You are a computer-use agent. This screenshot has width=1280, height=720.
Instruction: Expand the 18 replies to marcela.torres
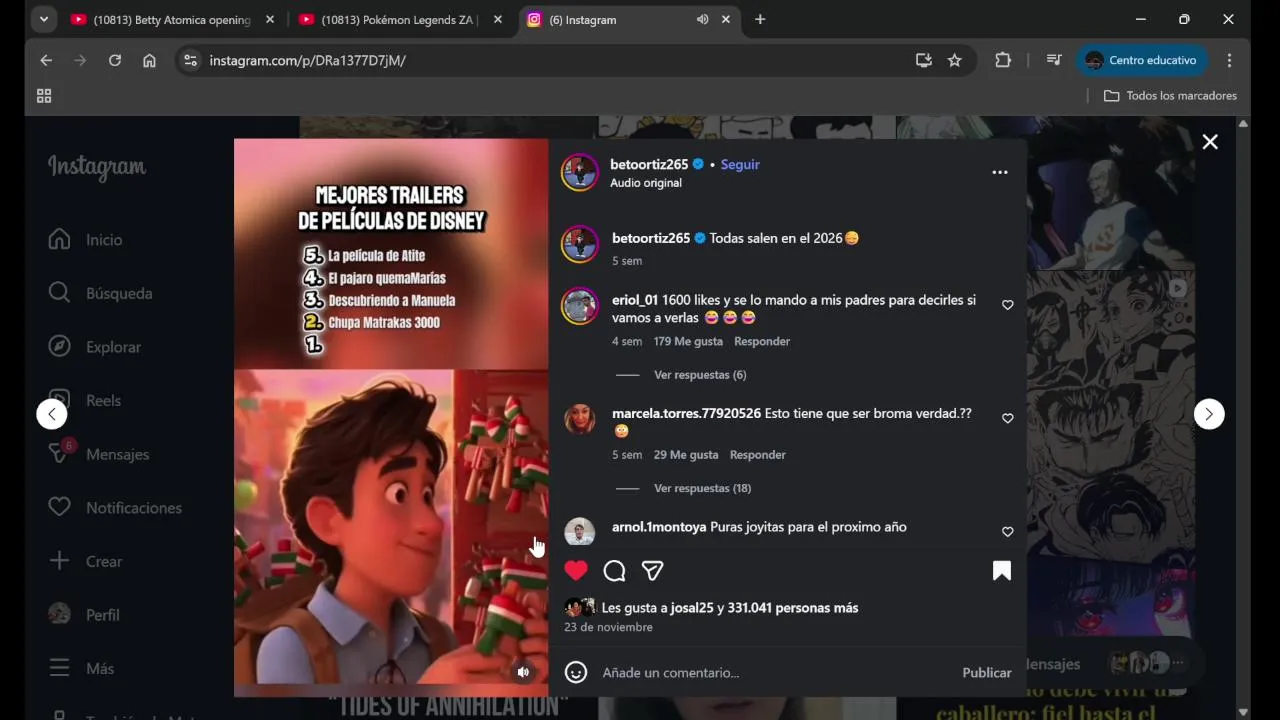(702, 488)
